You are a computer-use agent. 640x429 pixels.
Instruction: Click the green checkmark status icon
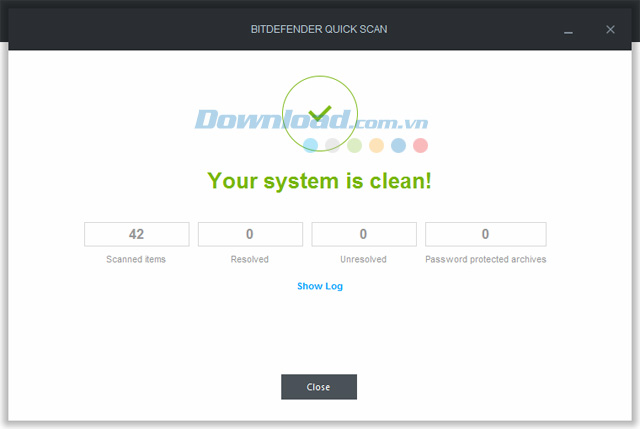(x=320, y=113)
